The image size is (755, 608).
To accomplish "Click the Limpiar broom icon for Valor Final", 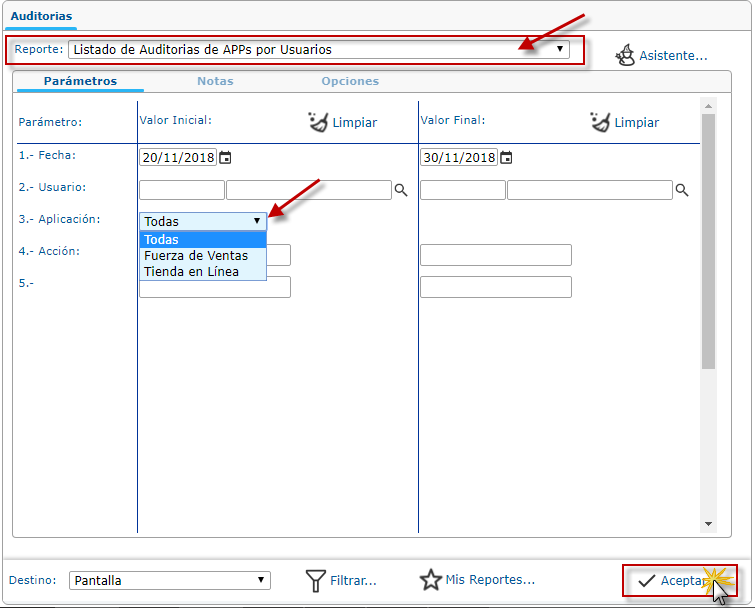I will tap(601, 122).
